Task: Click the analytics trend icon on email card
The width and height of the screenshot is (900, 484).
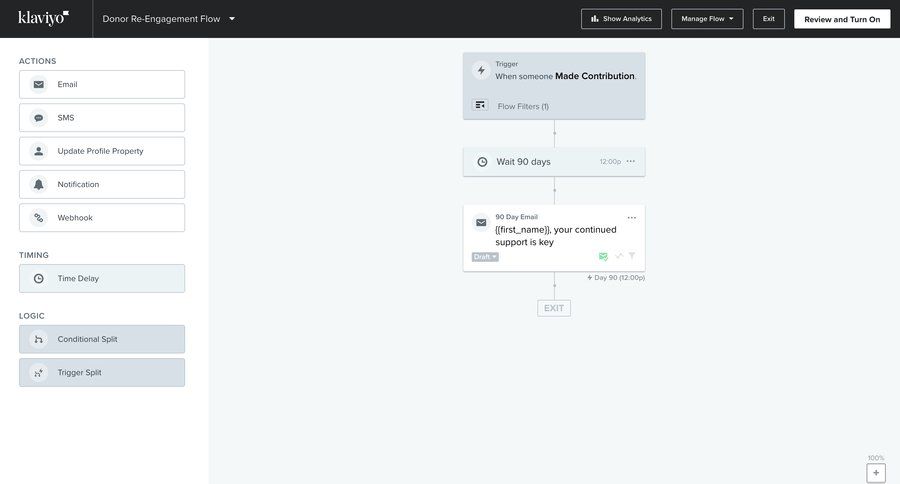Action: (x=619, y=256)
